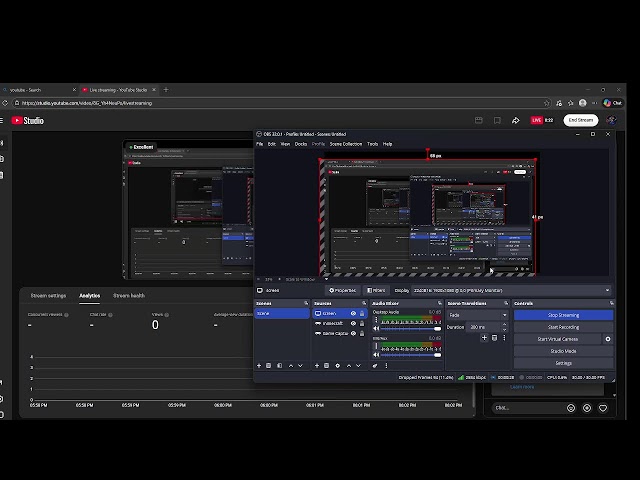Open Advanced Audio Properties link icon
This screenshot has height=480, width=640.
pyautogui.click(x=375, y=366)
